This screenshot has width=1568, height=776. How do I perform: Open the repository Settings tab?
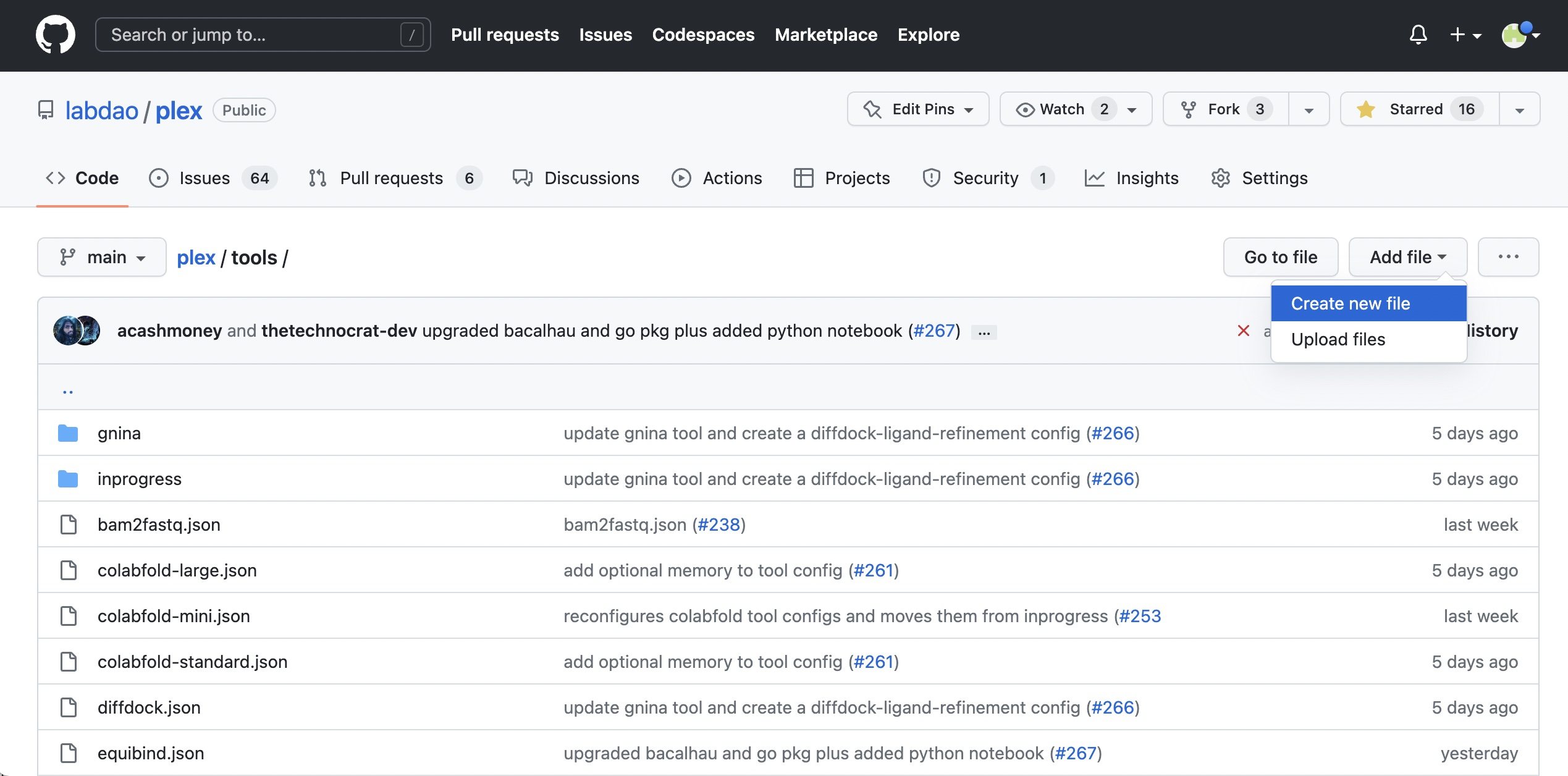click(x=1259, y=178)
